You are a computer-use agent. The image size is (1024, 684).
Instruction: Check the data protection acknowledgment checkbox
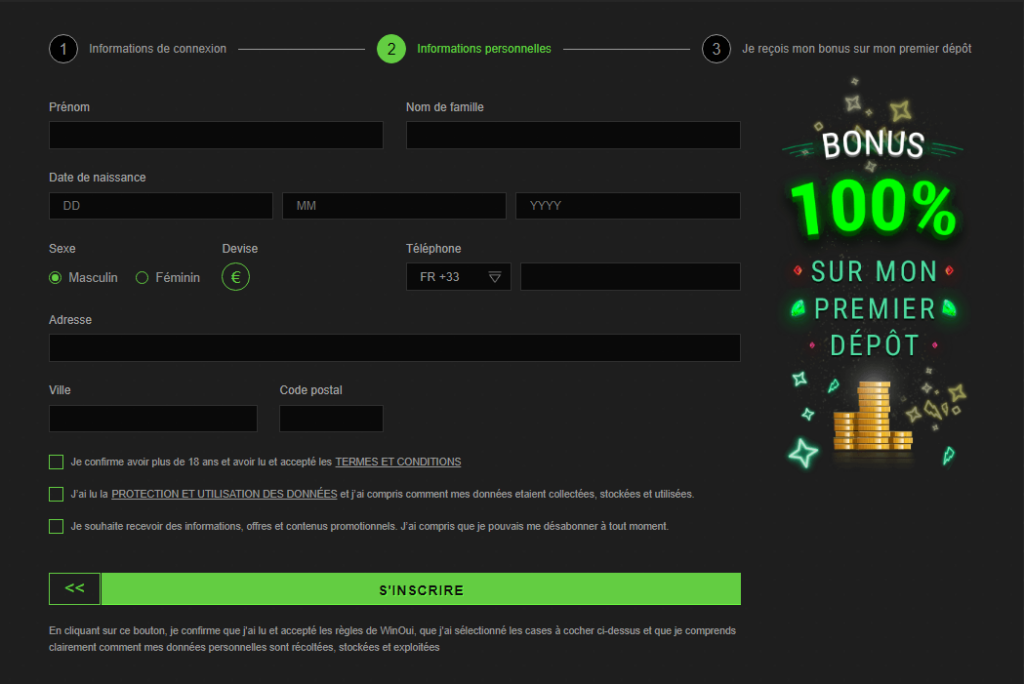[x=56, y=493]
